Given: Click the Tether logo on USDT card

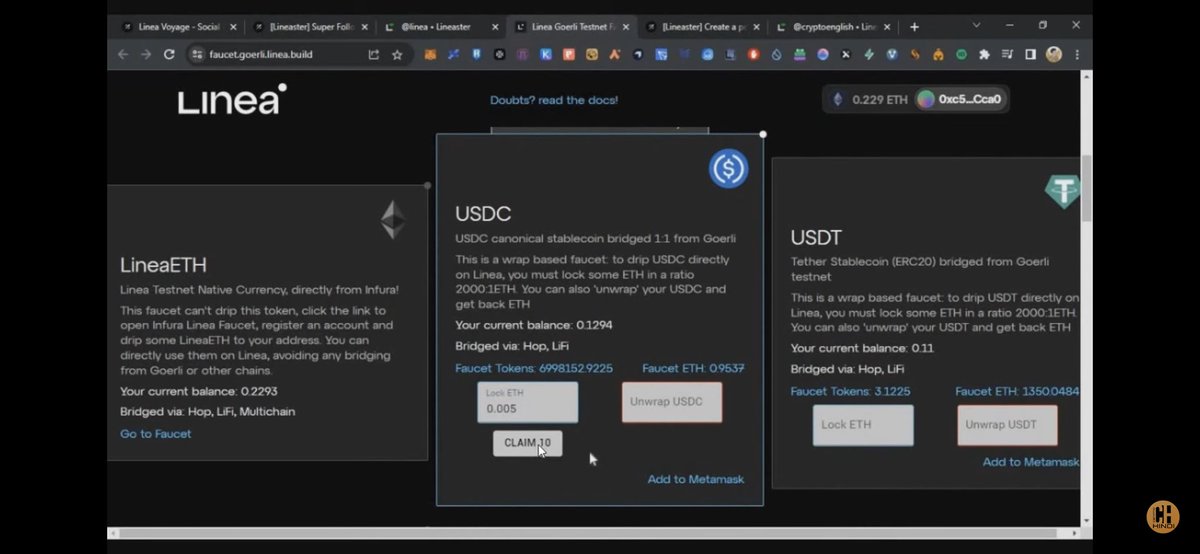Looking at the screenshot, I should coord(1062,190).
